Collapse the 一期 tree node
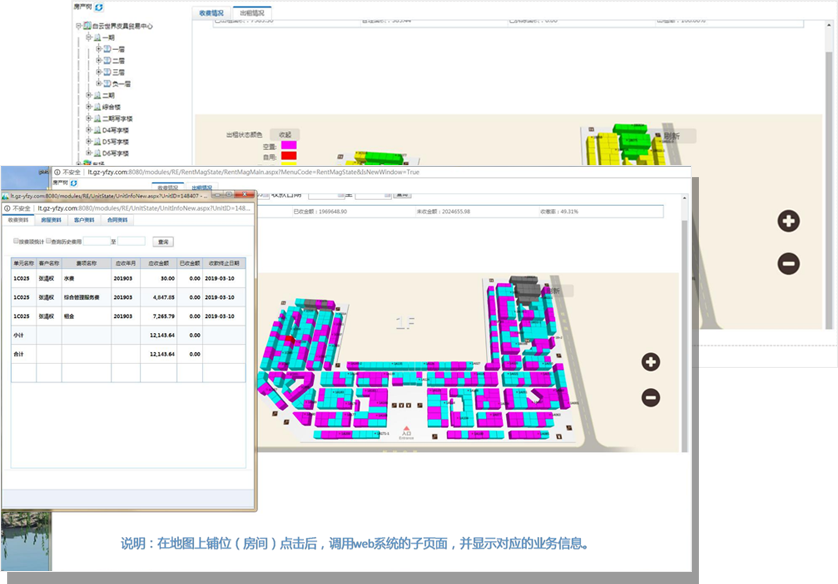 [x=88, y=37]
